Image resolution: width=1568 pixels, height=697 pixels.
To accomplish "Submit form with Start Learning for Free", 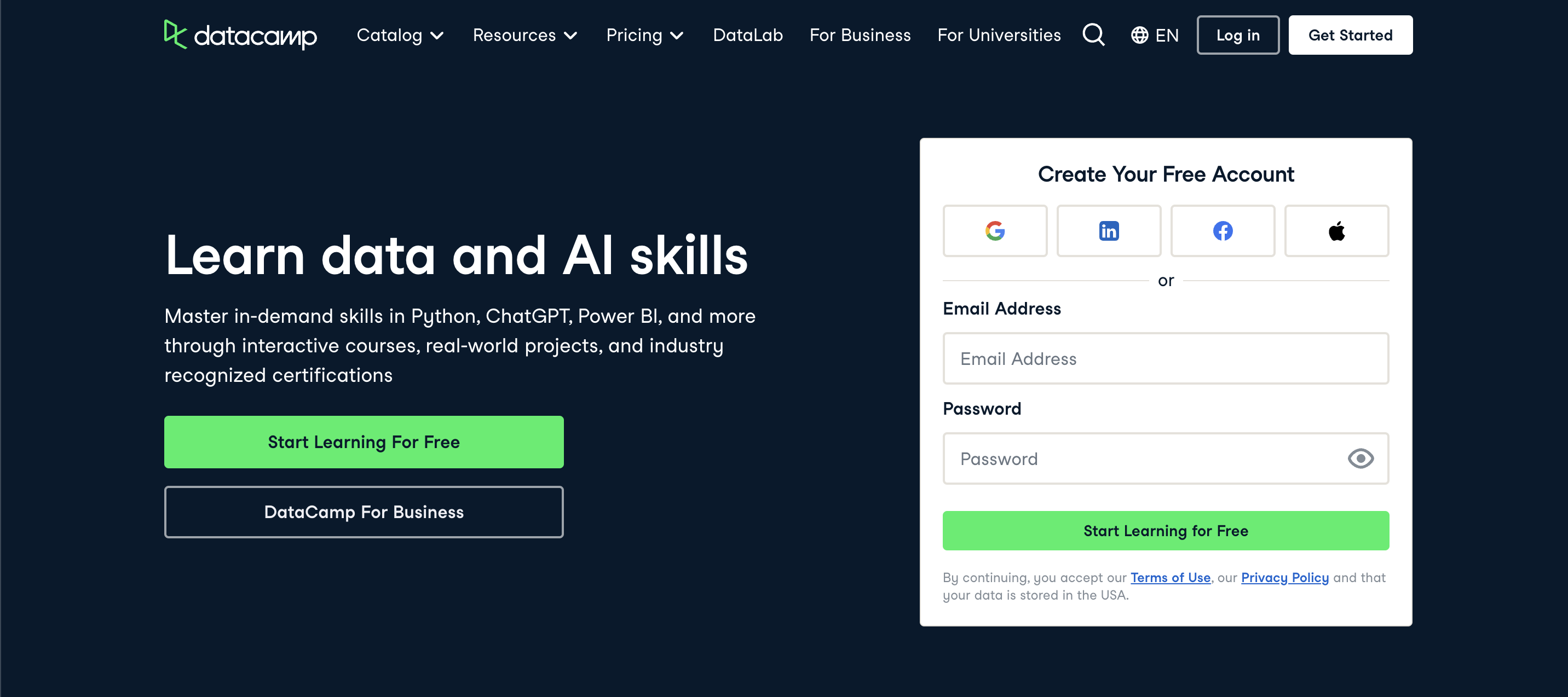I will point(1166,531).
